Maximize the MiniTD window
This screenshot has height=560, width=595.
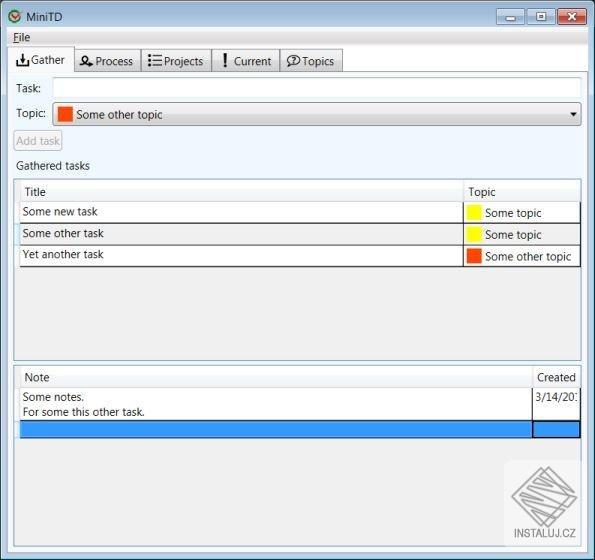point(541,17)
